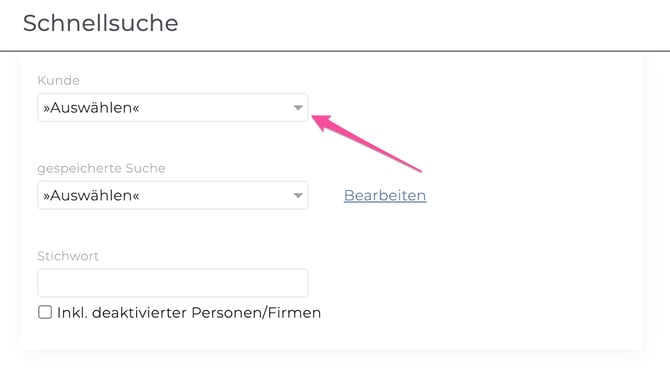Click the arrow icon of Kunde dropdown
This screenshot has height=374, width=670.
tap(298, 108)
